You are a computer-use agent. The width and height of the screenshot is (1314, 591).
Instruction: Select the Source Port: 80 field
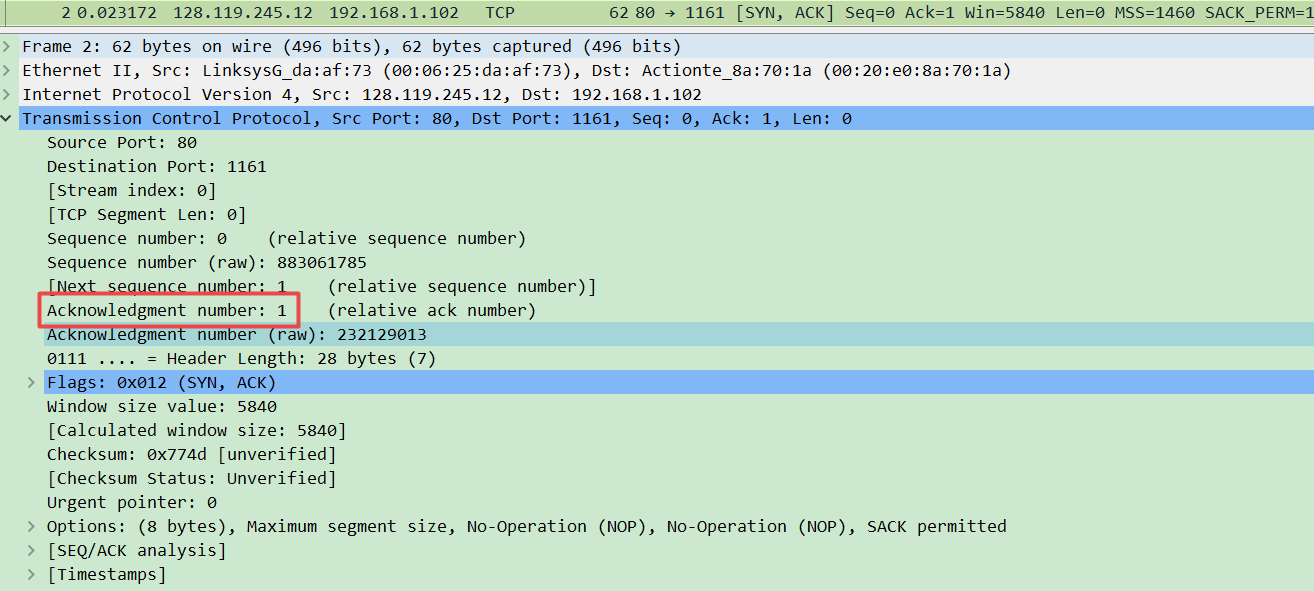tap(122, 143)
